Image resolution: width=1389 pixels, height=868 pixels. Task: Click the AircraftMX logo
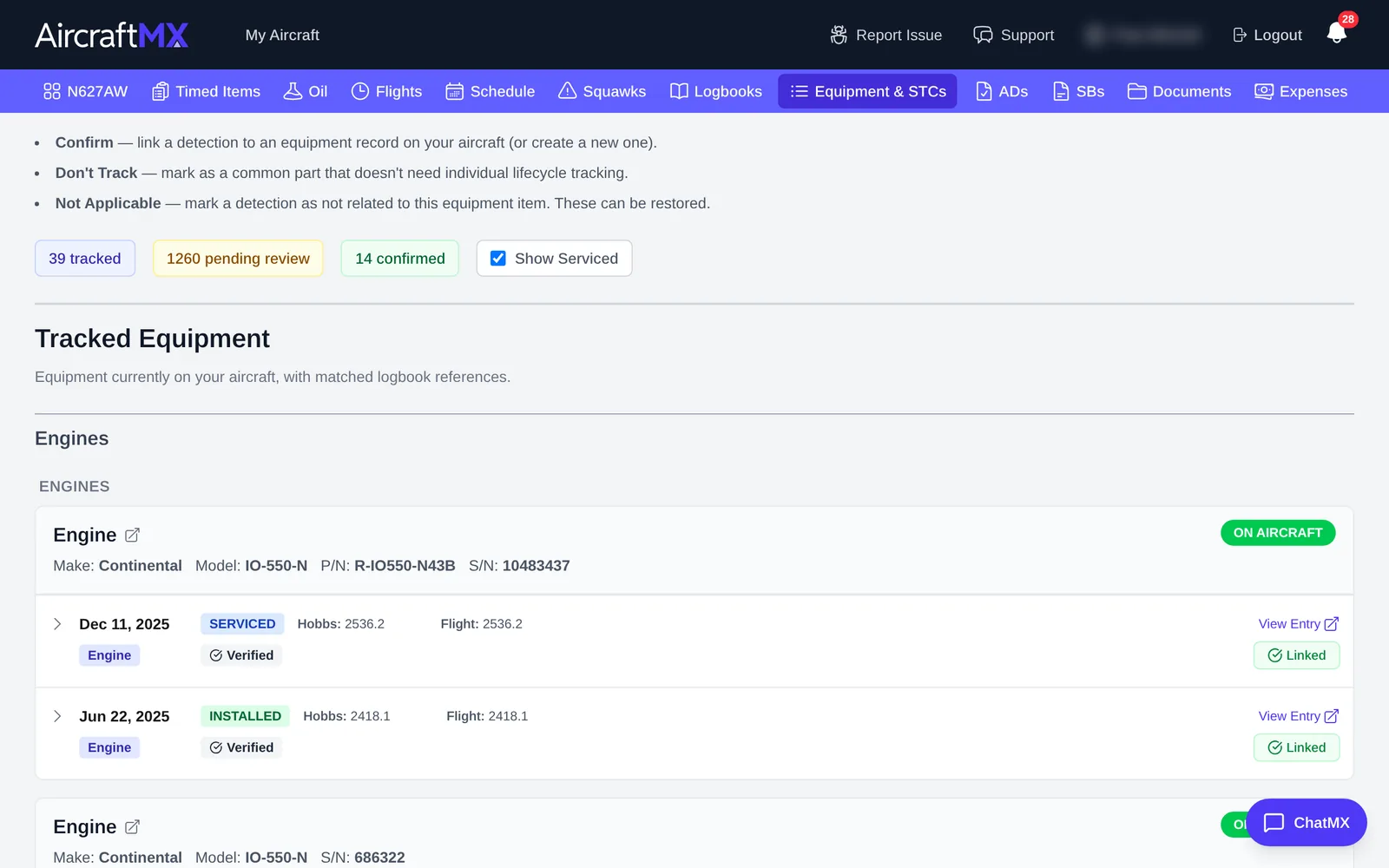pos(112,35)
